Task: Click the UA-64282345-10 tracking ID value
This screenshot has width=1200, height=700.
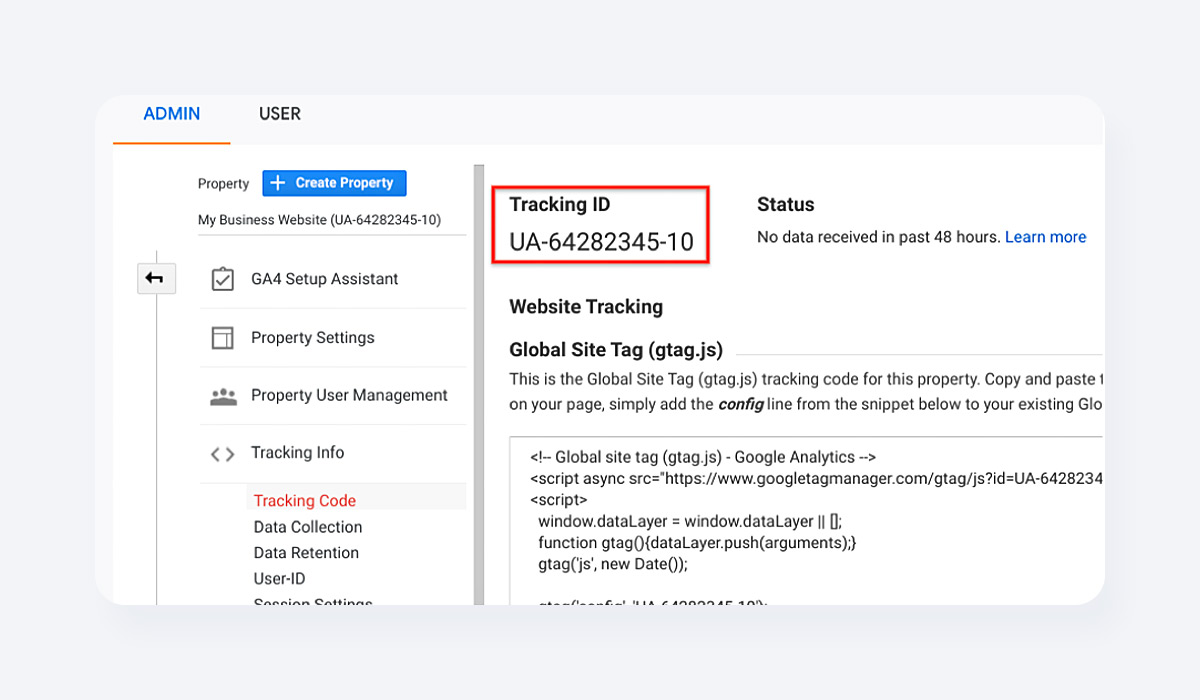Action: tap(601, 242)
